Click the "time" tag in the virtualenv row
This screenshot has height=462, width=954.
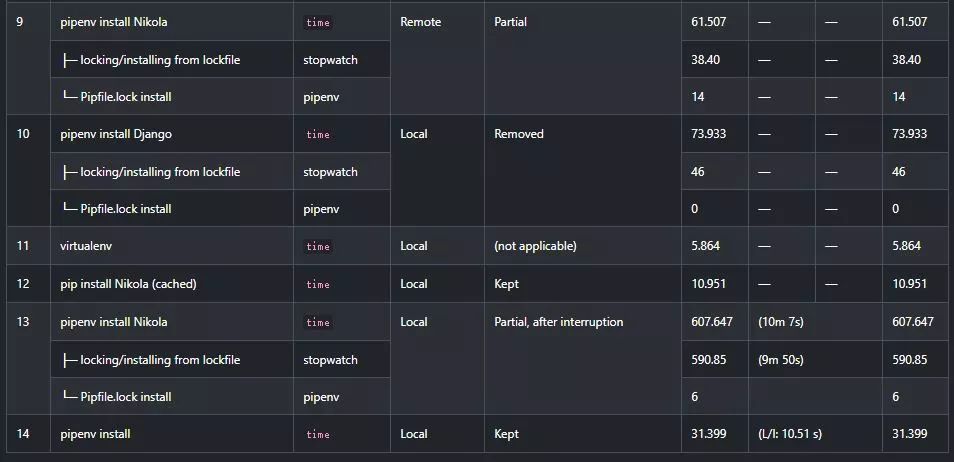318,247
